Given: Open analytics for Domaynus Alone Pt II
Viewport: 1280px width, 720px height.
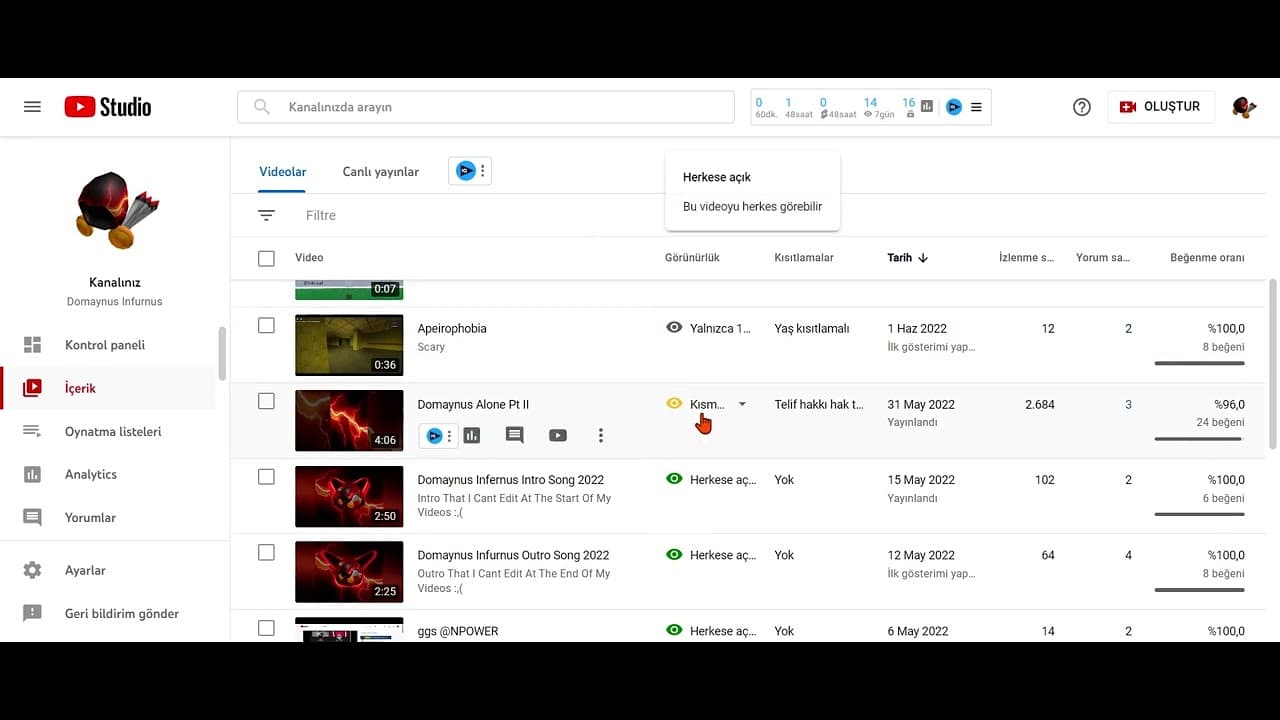Looking at the screenshot, I should pyautogui.click(x=472, y=435).
